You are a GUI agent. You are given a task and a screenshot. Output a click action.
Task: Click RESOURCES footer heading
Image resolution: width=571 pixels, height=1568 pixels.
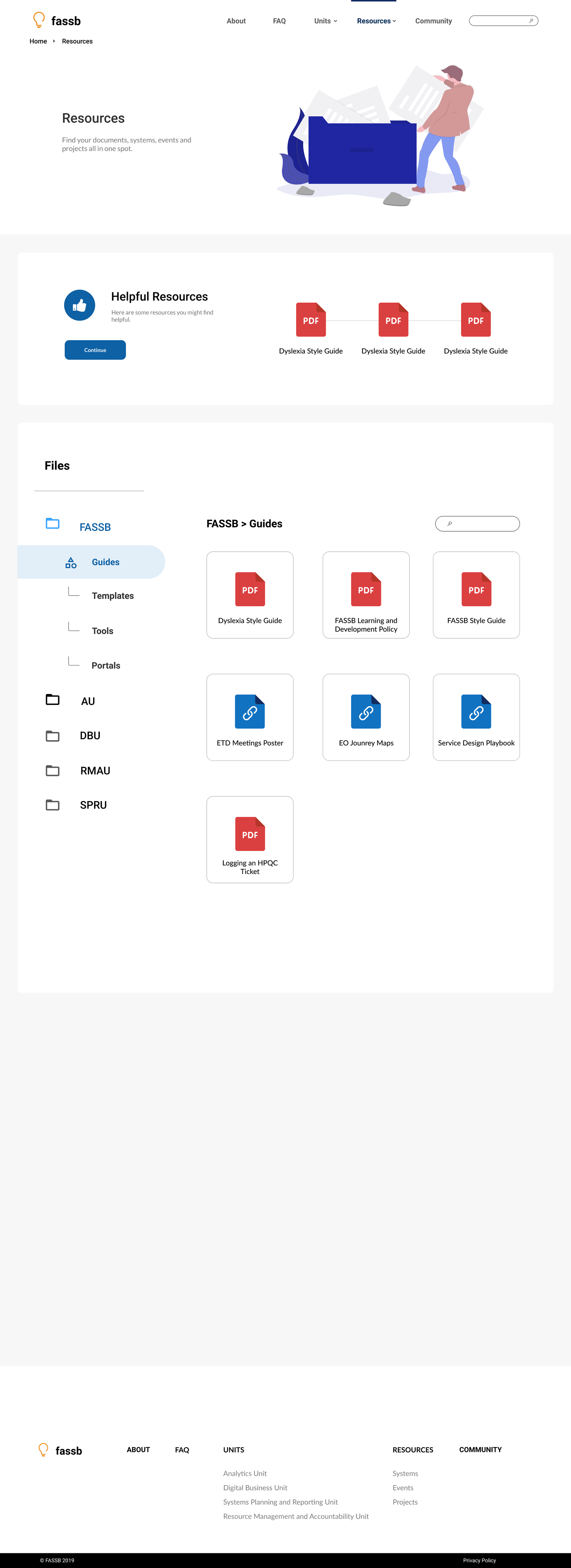(x=413, y=1450)
